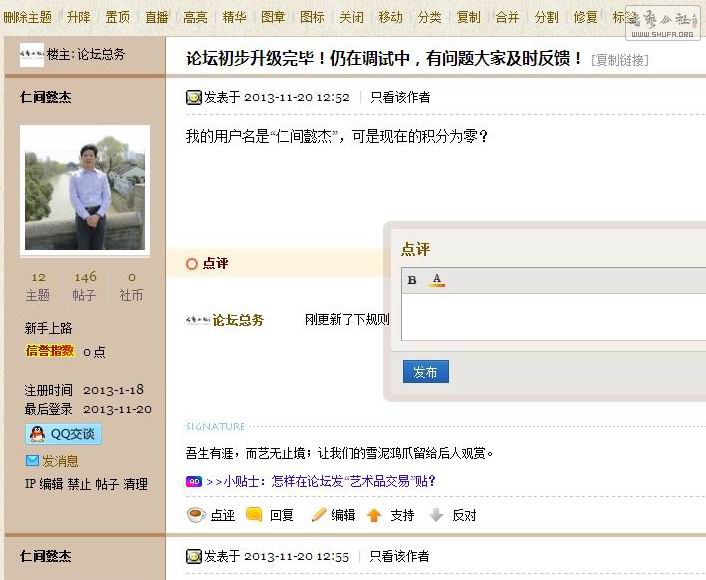Click the 编辑 pencil icon
706x580 pixels.
click(x=319, y=515)
